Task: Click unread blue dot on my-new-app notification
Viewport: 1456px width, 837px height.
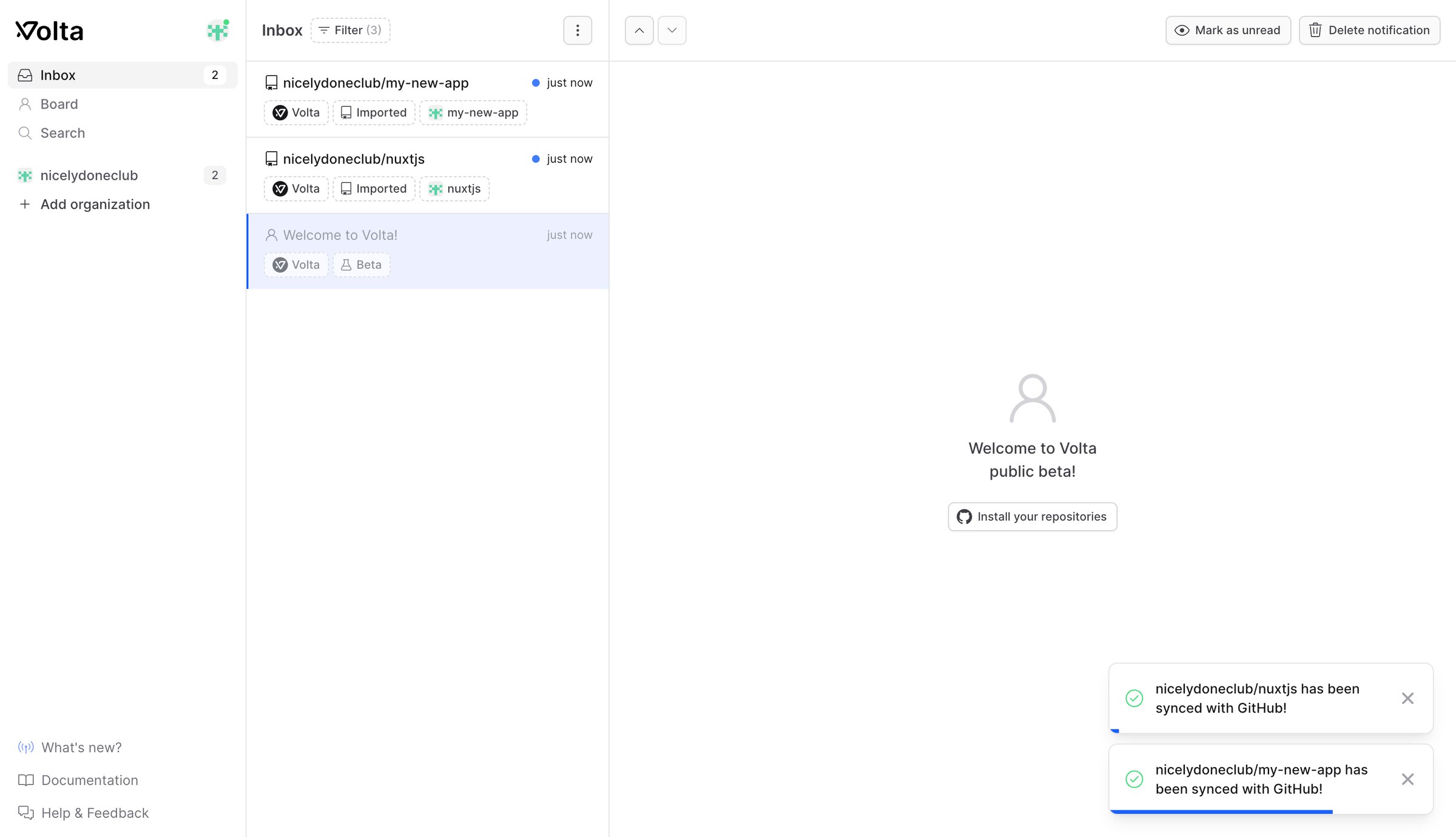Action: point(536,83)
